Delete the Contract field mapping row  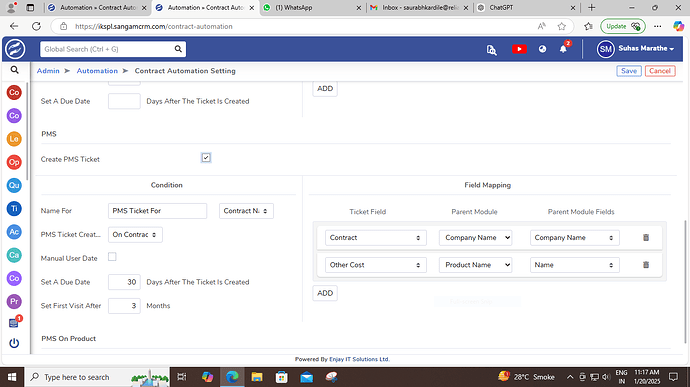[x=646, y=238]
